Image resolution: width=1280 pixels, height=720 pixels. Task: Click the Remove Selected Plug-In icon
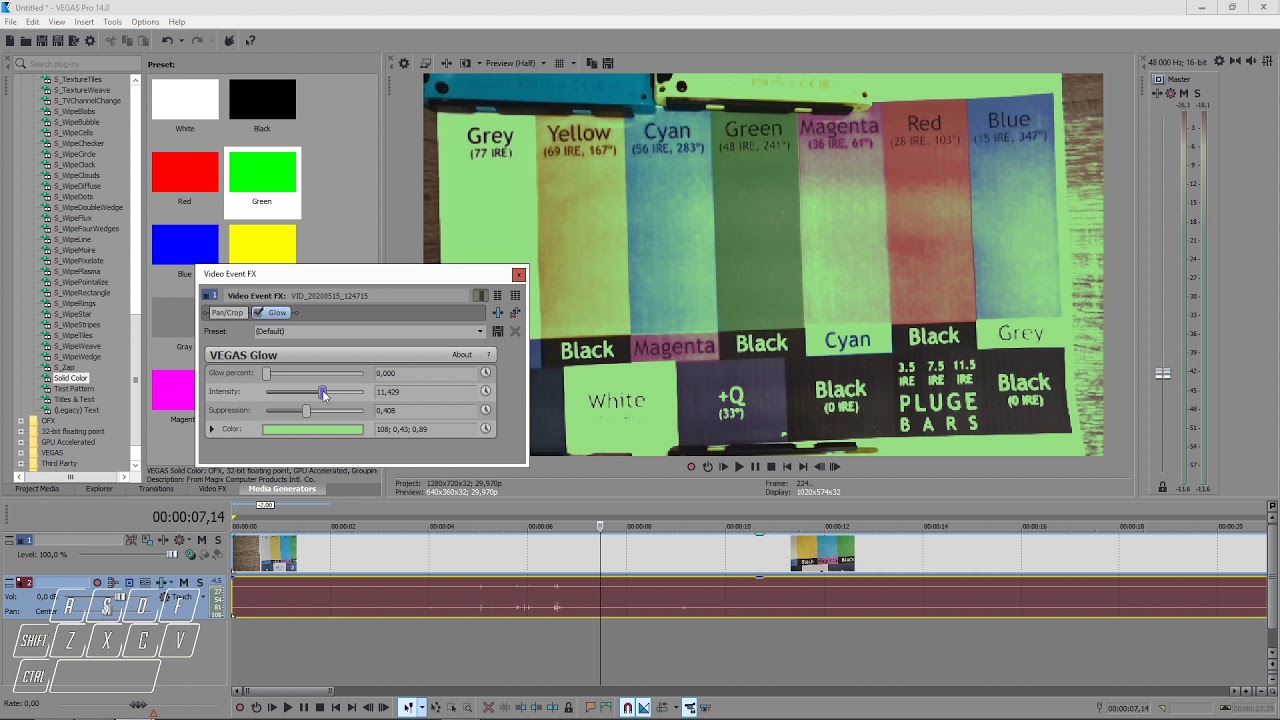(x=515, y=313)
